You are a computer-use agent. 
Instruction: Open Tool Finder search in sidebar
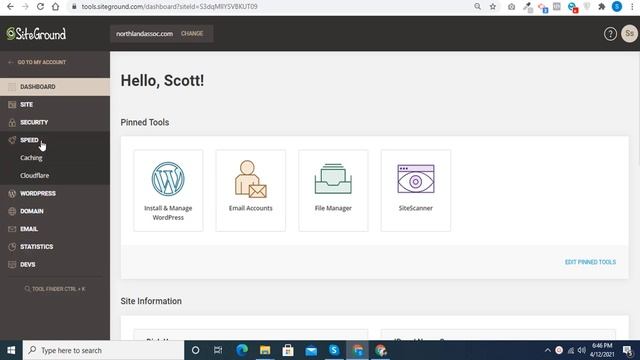click(x=55, y=289)
